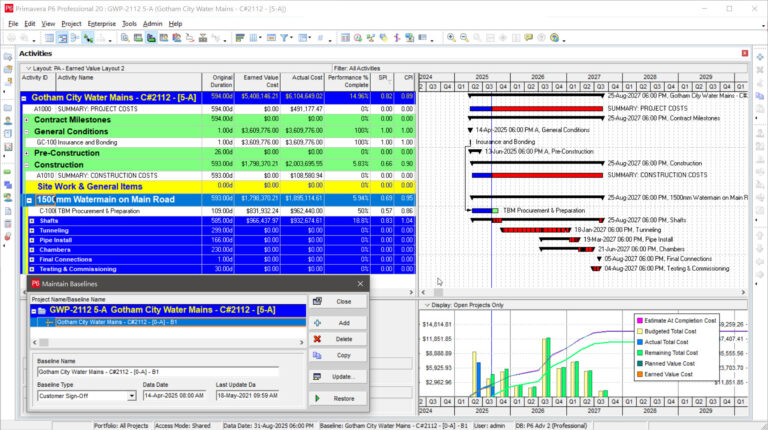Click the Estimate At Completion Cost swatch
Image resolution: width=768 pixels, height=430 pixels.
tap(640, 320)
